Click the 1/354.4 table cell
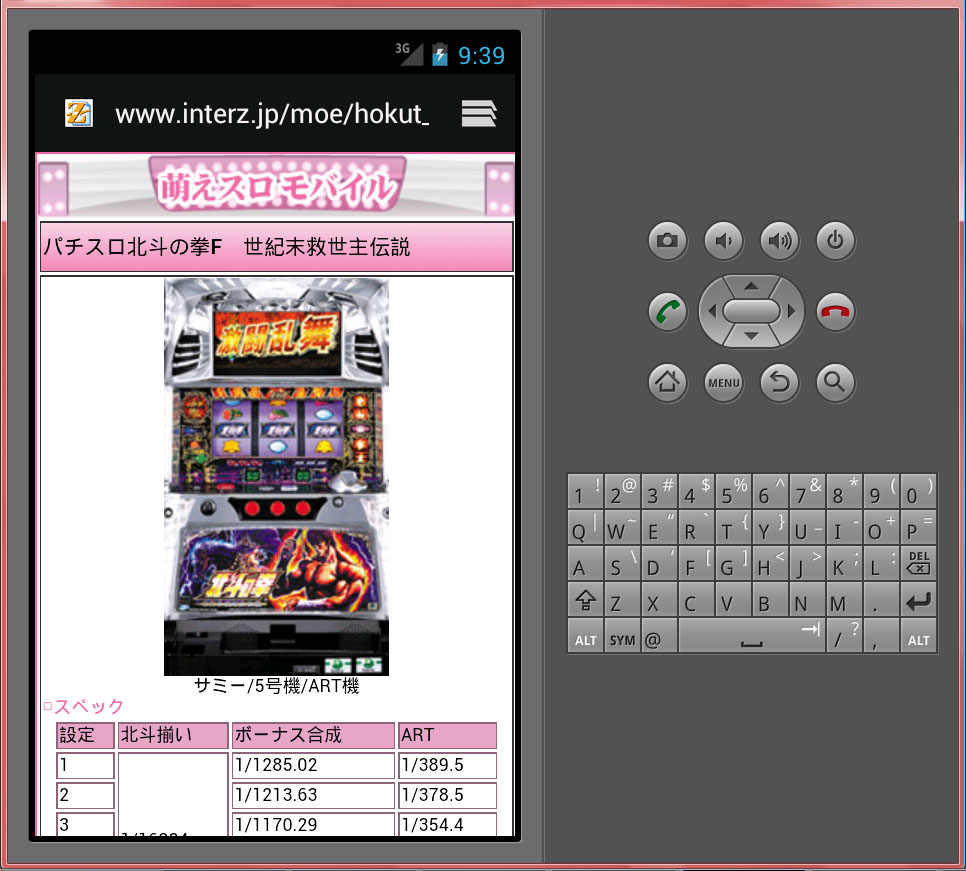 tap(447, 824)
